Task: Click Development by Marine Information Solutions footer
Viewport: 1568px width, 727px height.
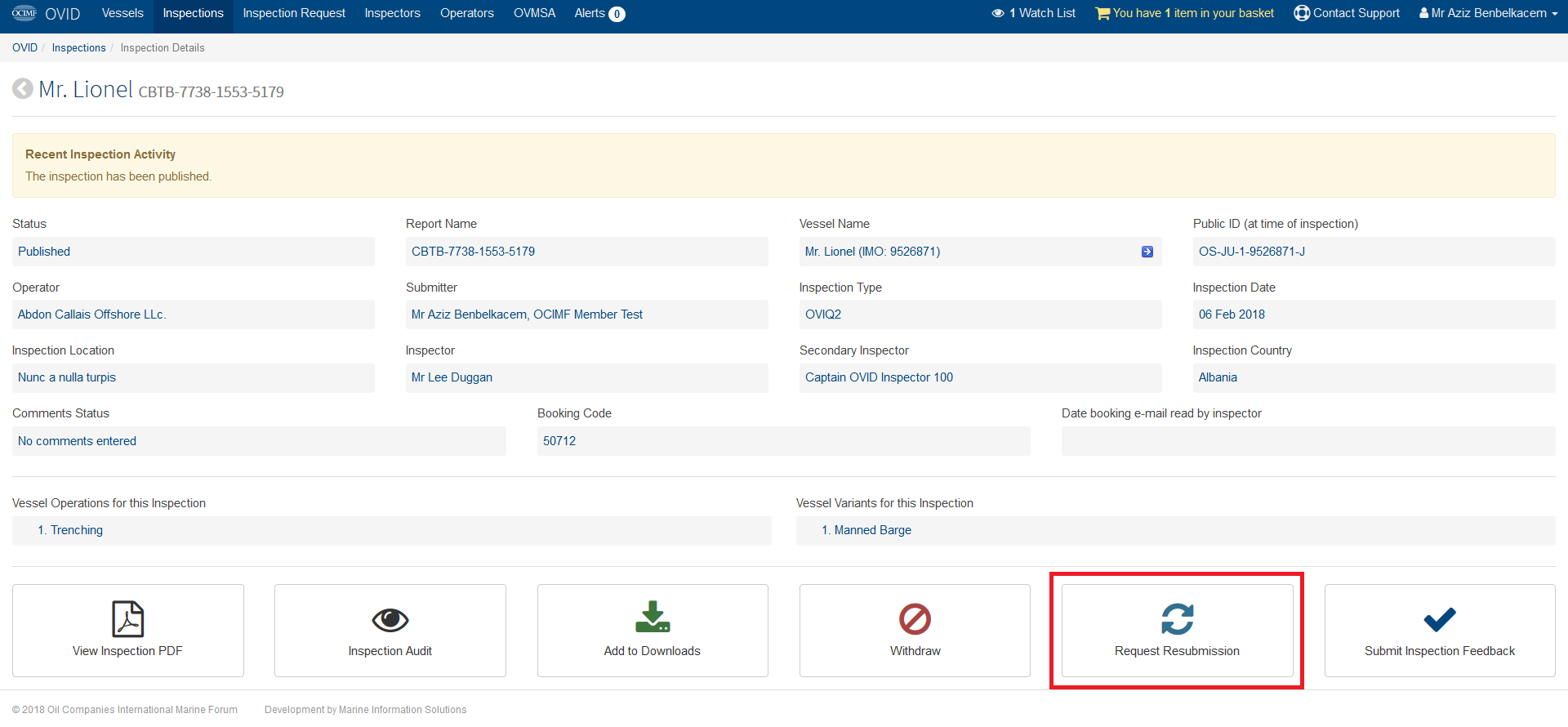Action: pyautogui.click(x=366, y=710)
